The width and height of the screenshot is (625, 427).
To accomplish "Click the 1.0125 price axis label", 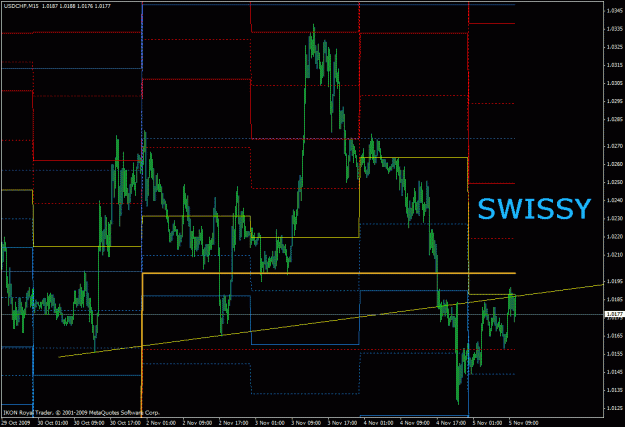I will 615,408.
